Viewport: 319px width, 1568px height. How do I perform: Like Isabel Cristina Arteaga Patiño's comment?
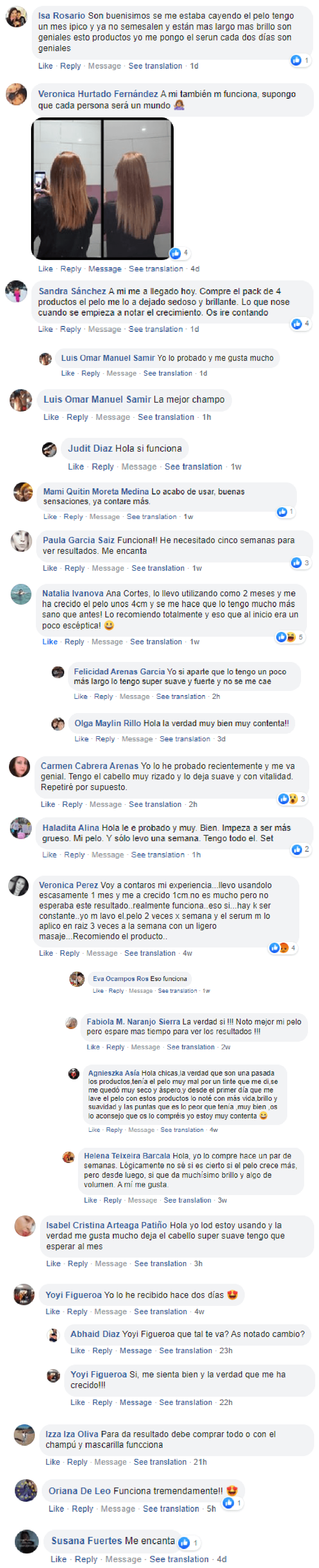coord(54,1263)
